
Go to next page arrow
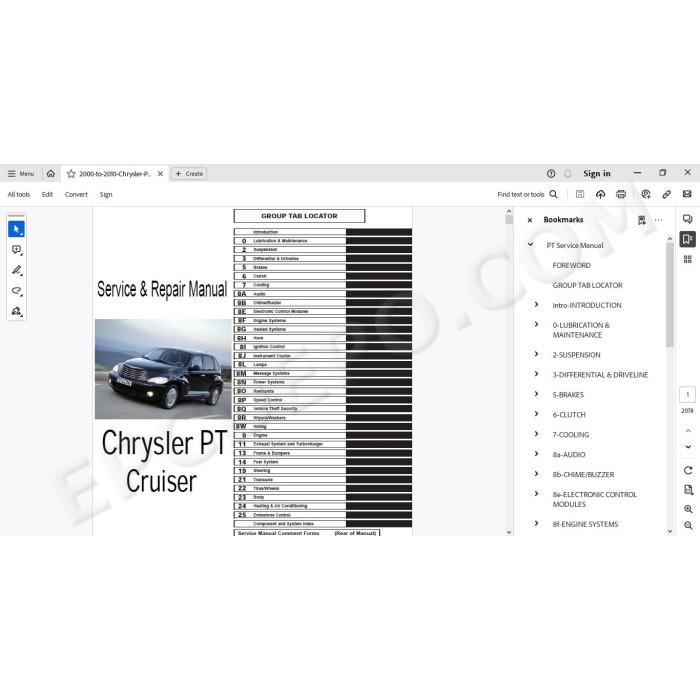[x=688, y=446]
